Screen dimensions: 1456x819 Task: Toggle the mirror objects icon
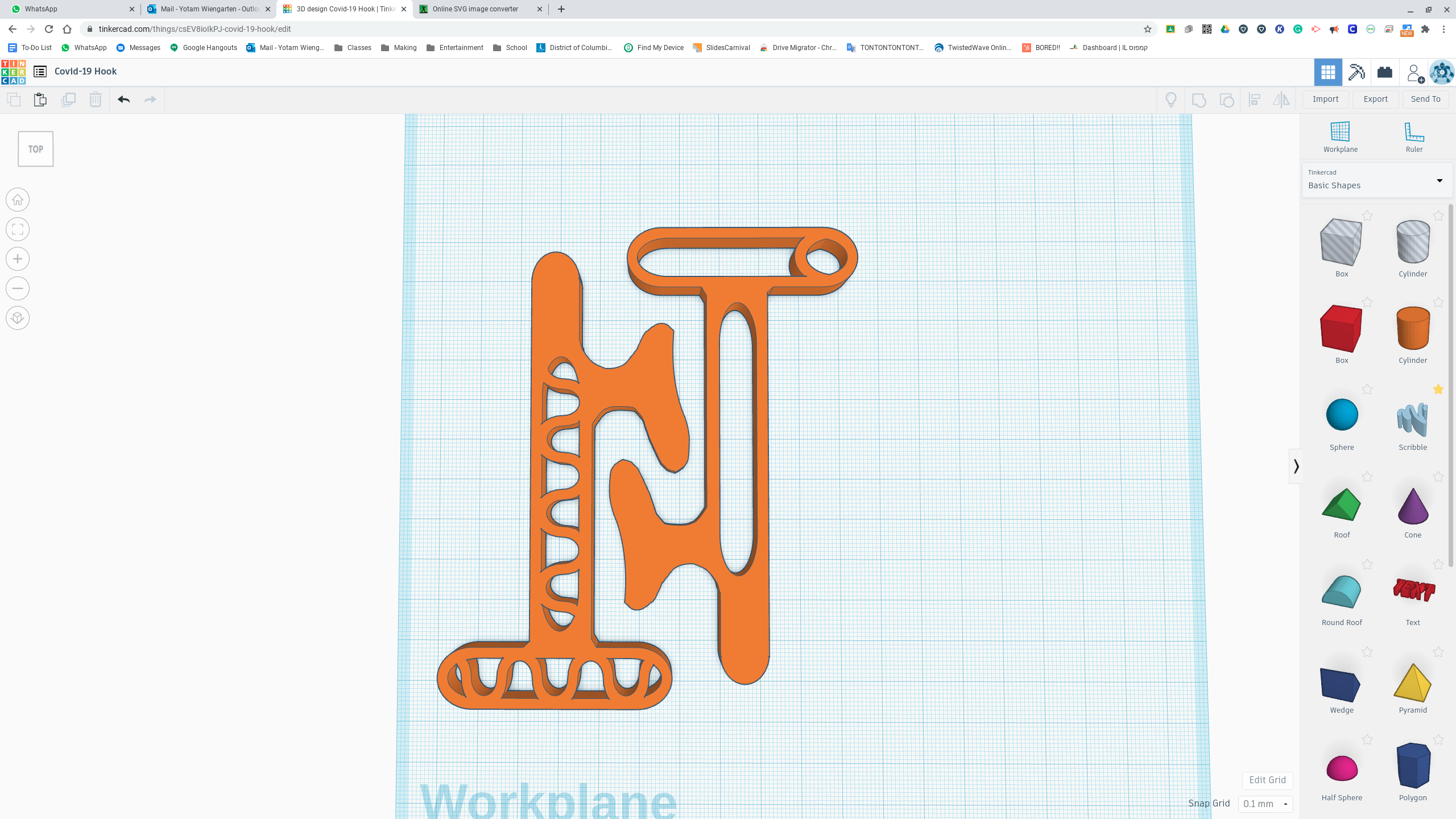pyautogui.click(x=1282, y=99)
